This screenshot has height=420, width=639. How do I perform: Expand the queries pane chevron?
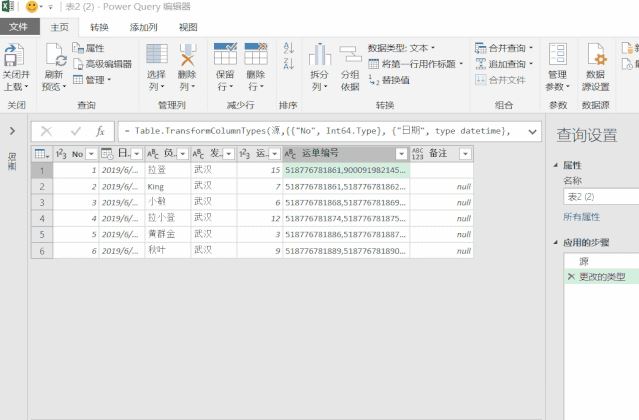(x=12, y=131)
